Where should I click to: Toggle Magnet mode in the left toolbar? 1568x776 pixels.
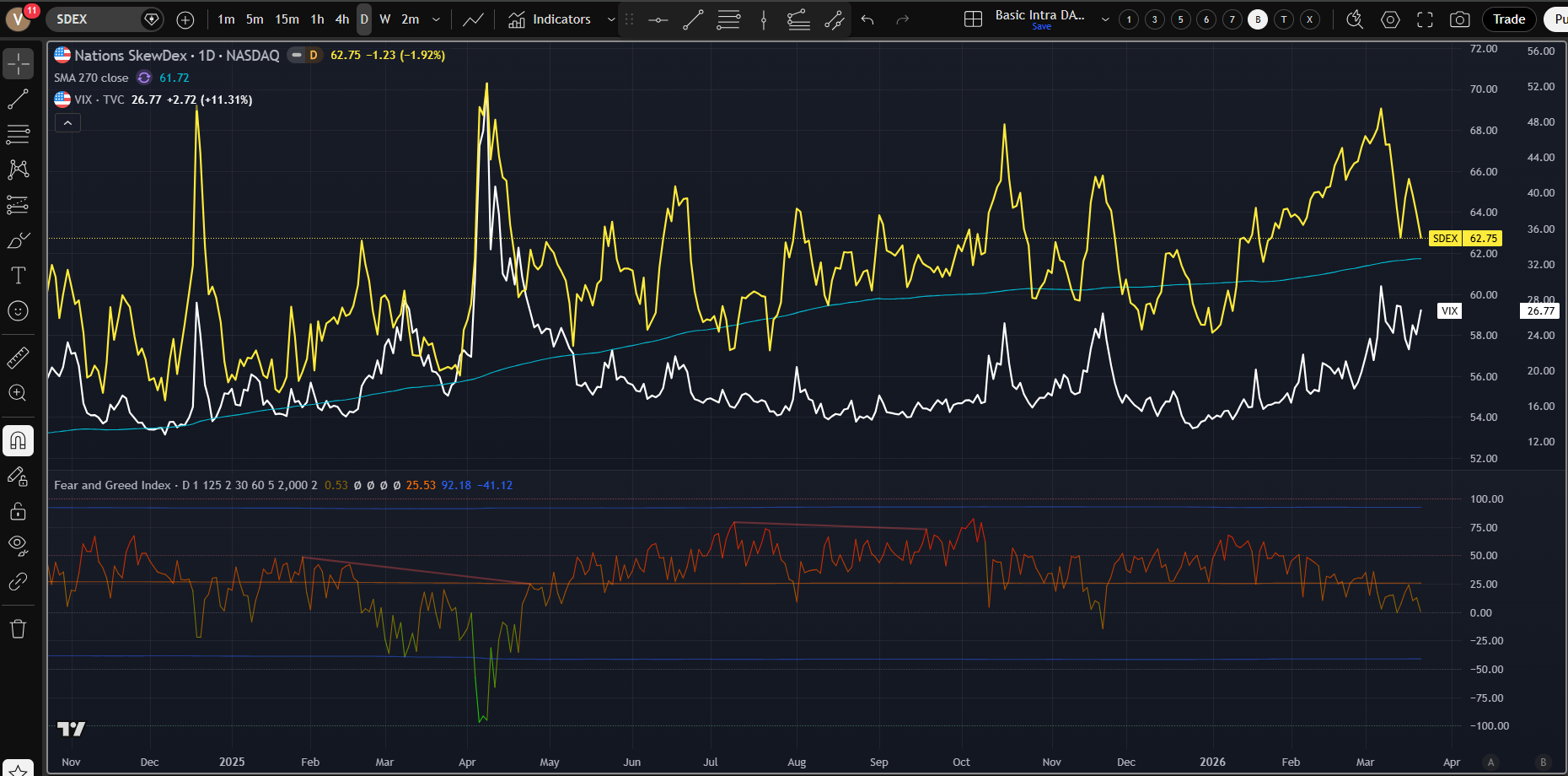tap(19, 440)
